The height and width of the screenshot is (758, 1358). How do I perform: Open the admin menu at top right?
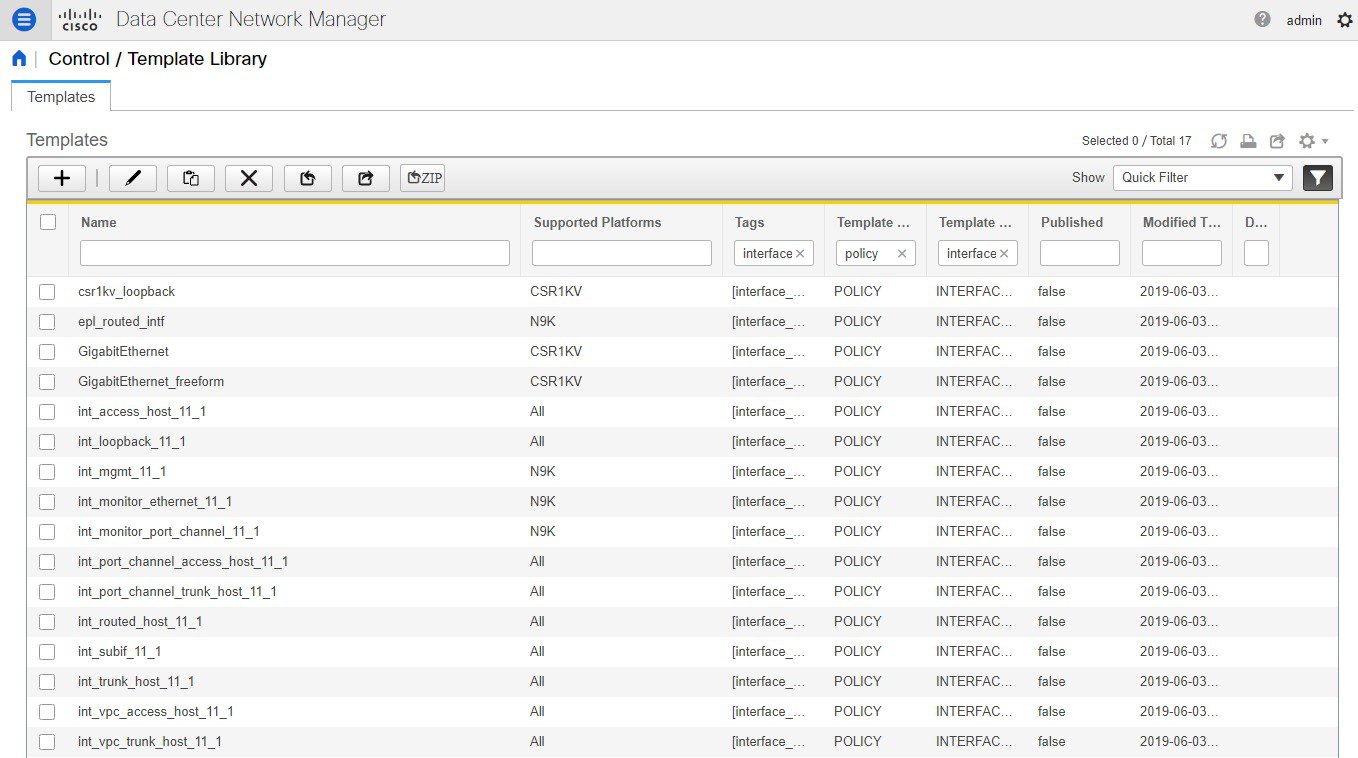1304,19
